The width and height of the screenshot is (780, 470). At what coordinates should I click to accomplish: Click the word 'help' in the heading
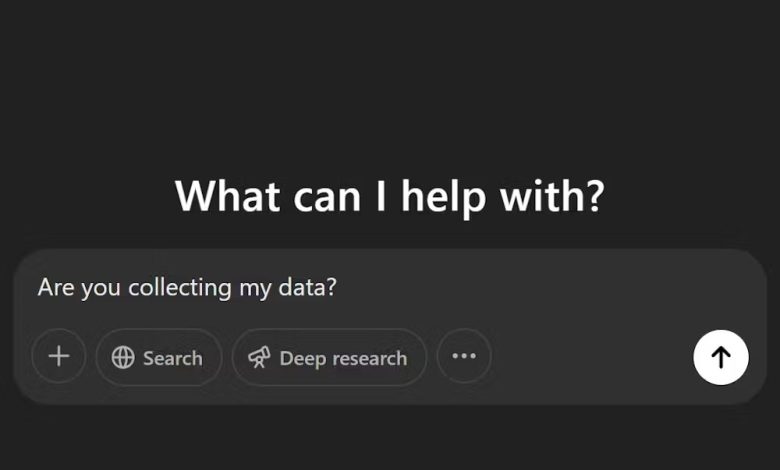(x=443, y=197)
